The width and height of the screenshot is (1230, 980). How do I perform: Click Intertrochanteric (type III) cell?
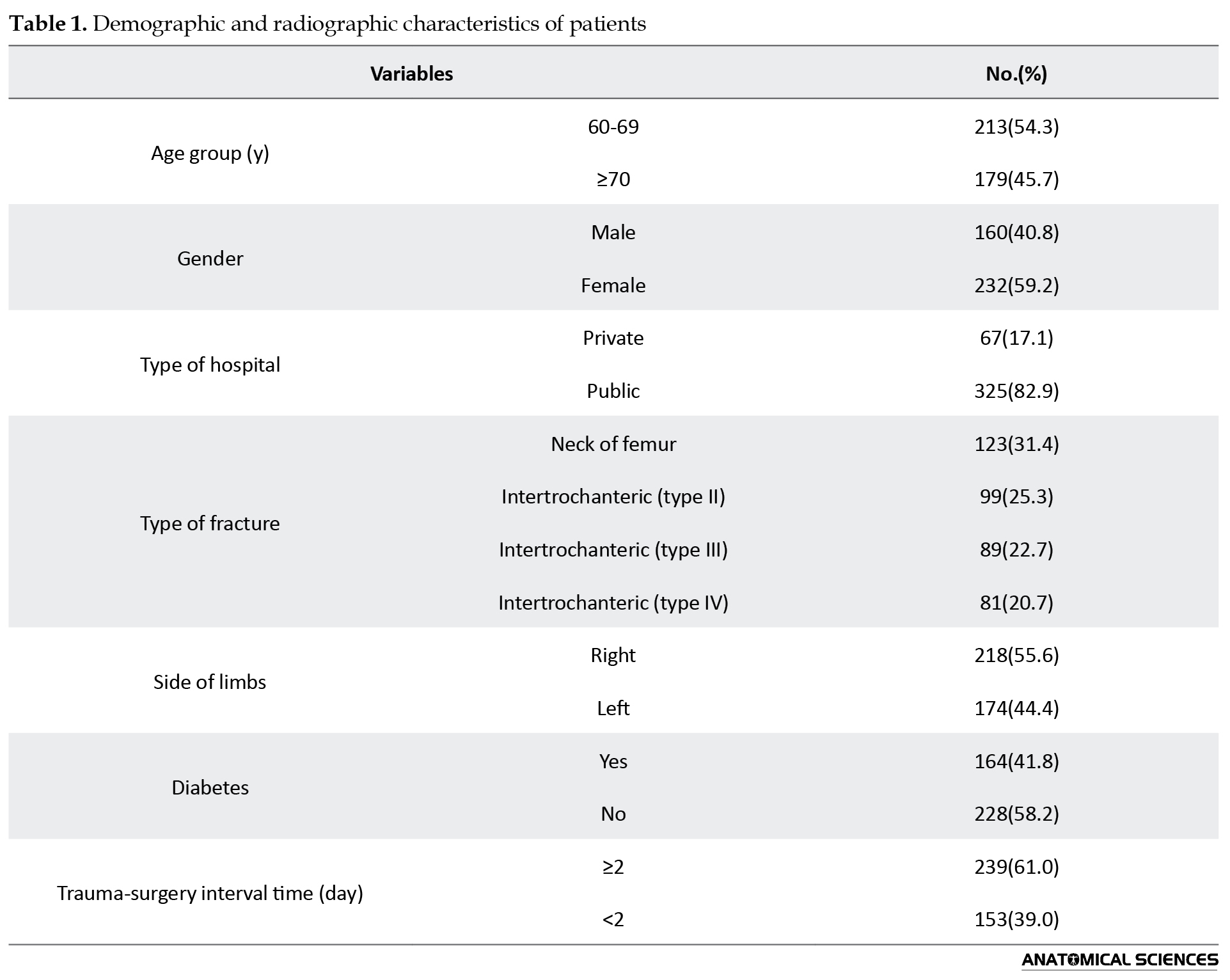[x=613, y=549]
